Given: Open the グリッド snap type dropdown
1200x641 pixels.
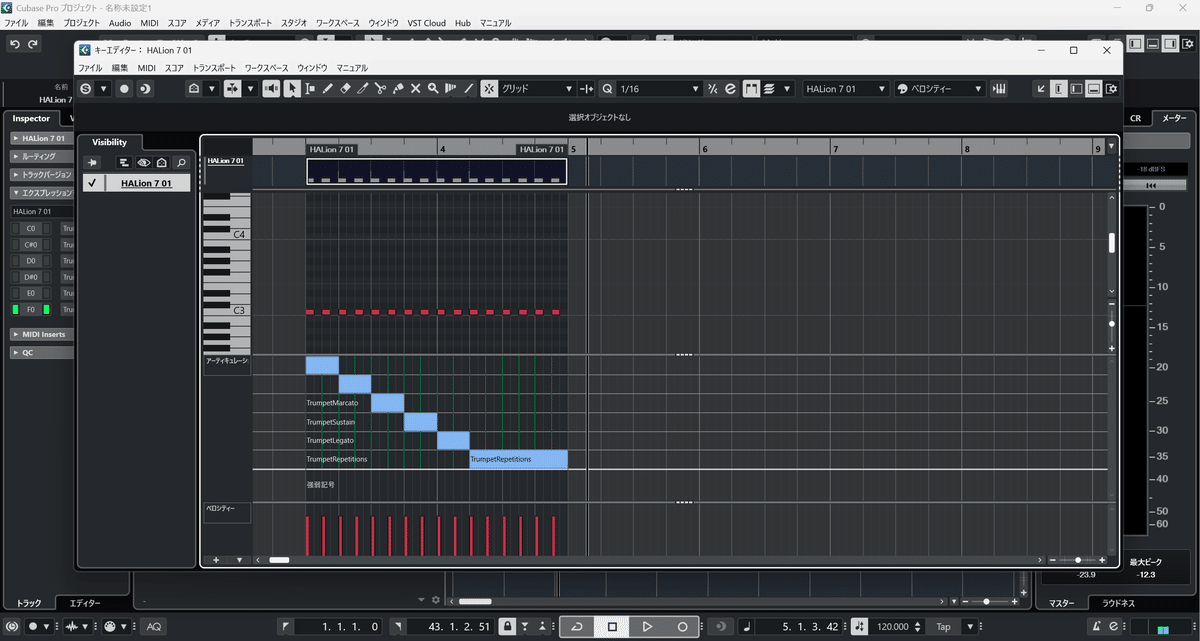Looking at the screenshot, I should click(x=537, y=89).
